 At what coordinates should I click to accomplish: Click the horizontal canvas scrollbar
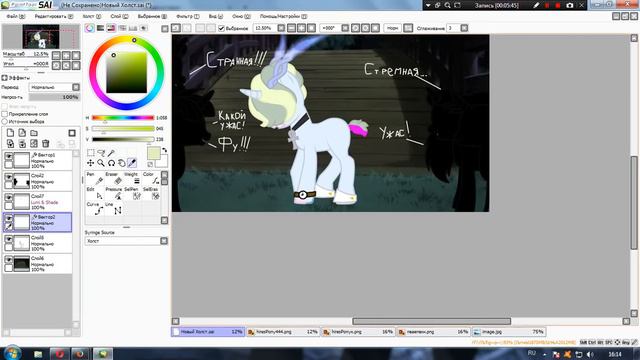point(431,321)
